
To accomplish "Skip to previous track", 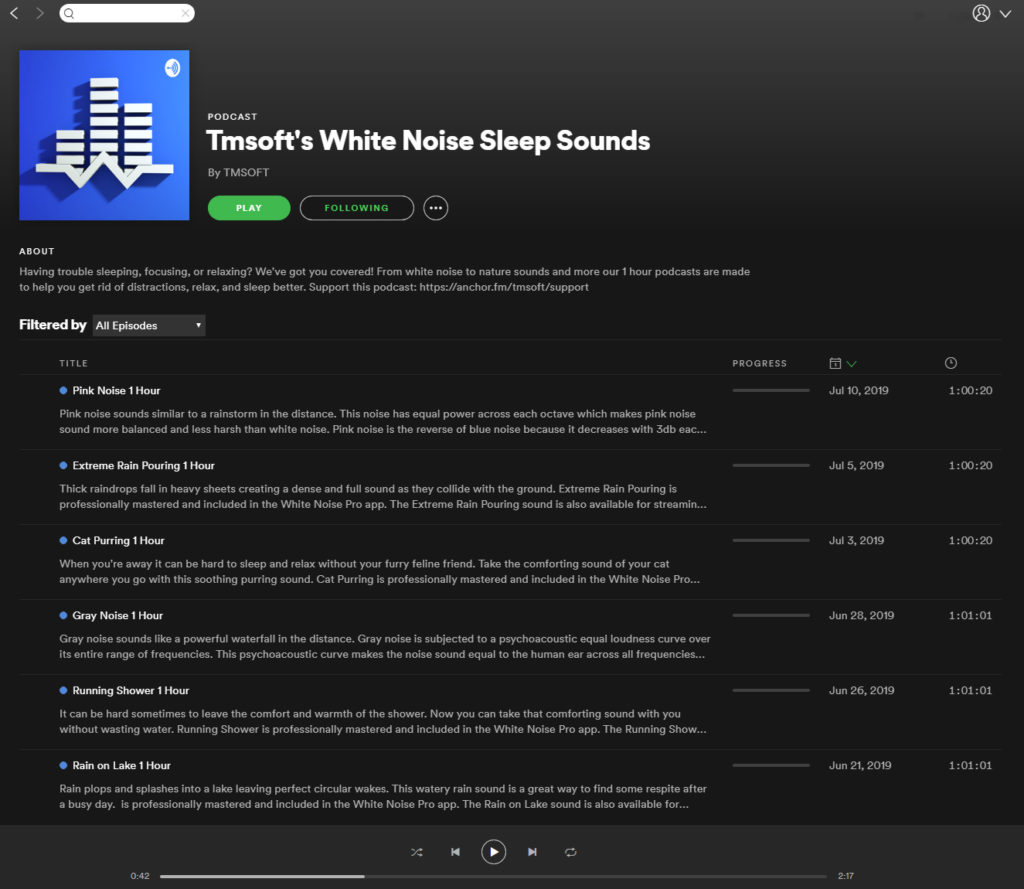I will tap(455, 852).
